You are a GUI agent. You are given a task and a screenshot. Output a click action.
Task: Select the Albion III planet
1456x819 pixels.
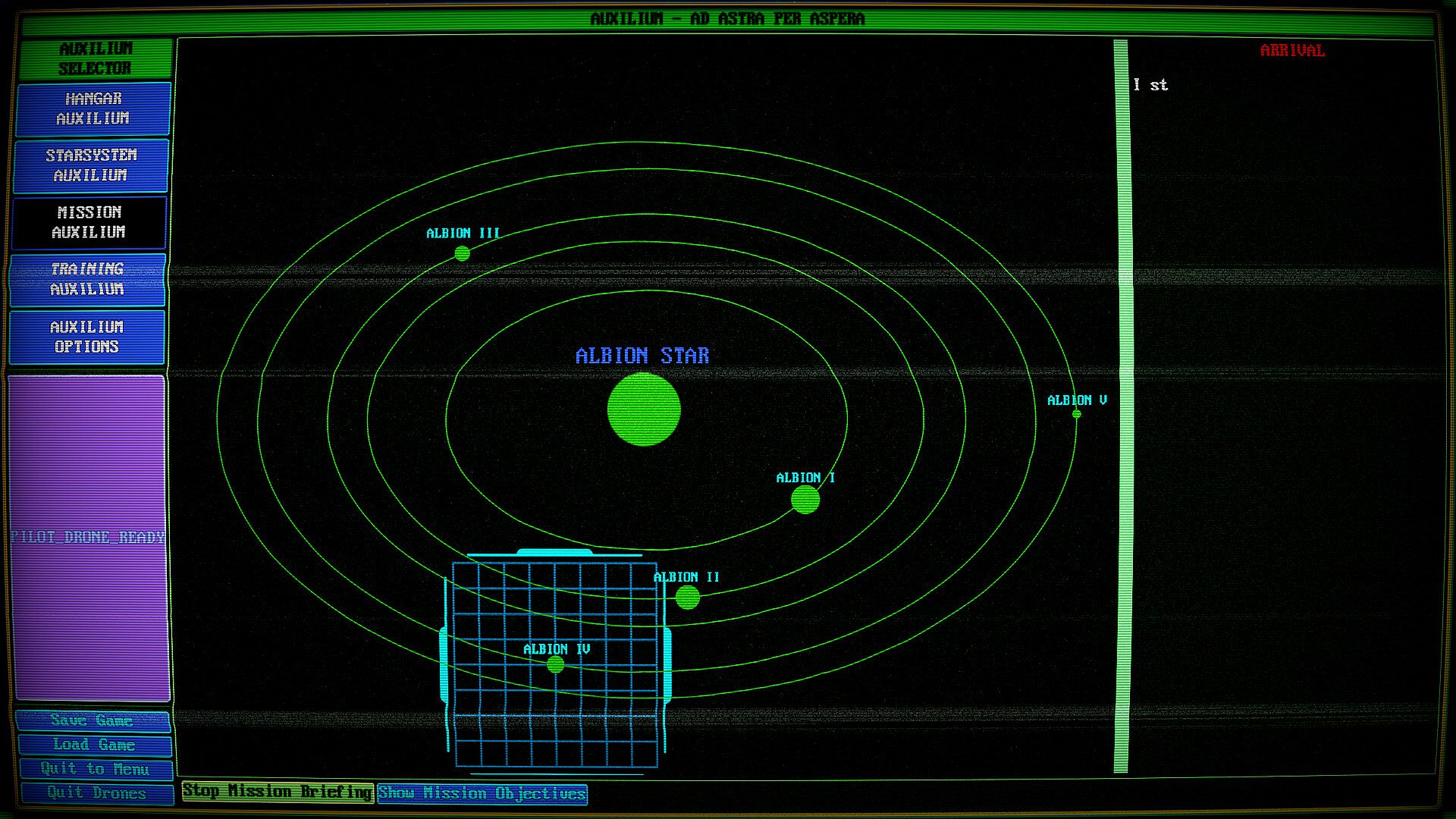tap(462, 253)
